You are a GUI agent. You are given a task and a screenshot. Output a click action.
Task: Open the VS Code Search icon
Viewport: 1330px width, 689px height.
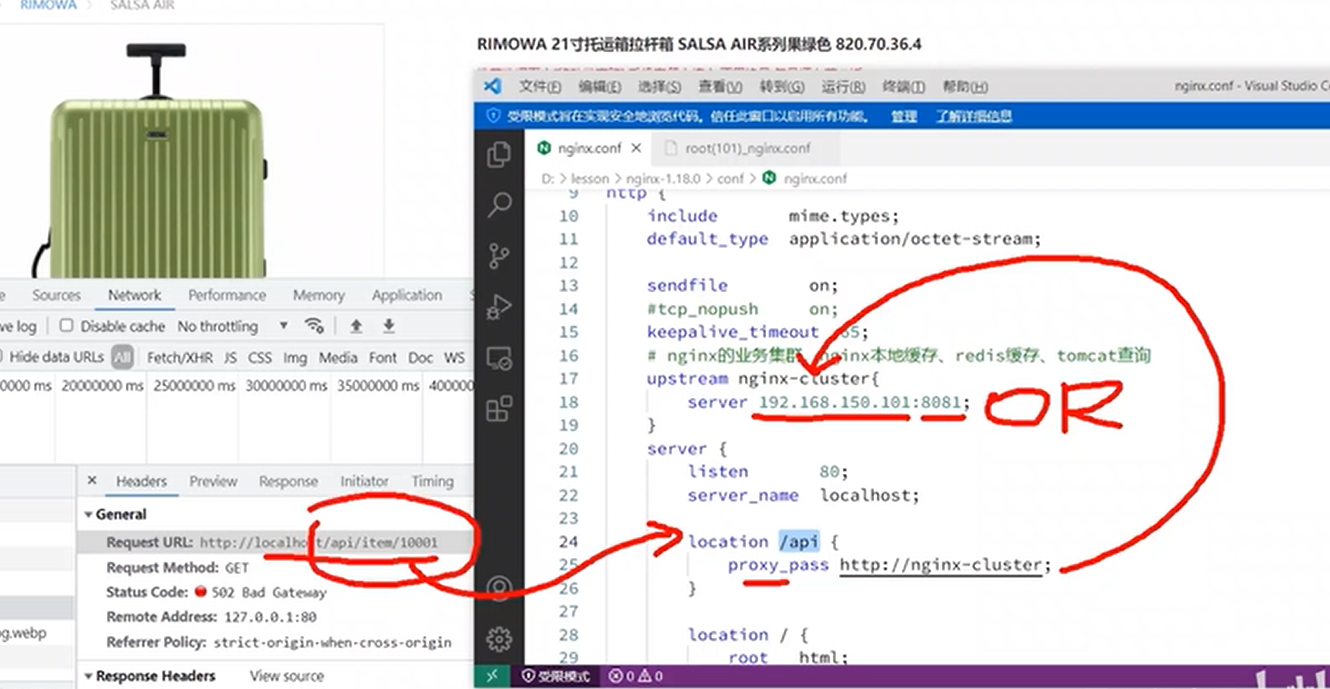coord(499,206)
